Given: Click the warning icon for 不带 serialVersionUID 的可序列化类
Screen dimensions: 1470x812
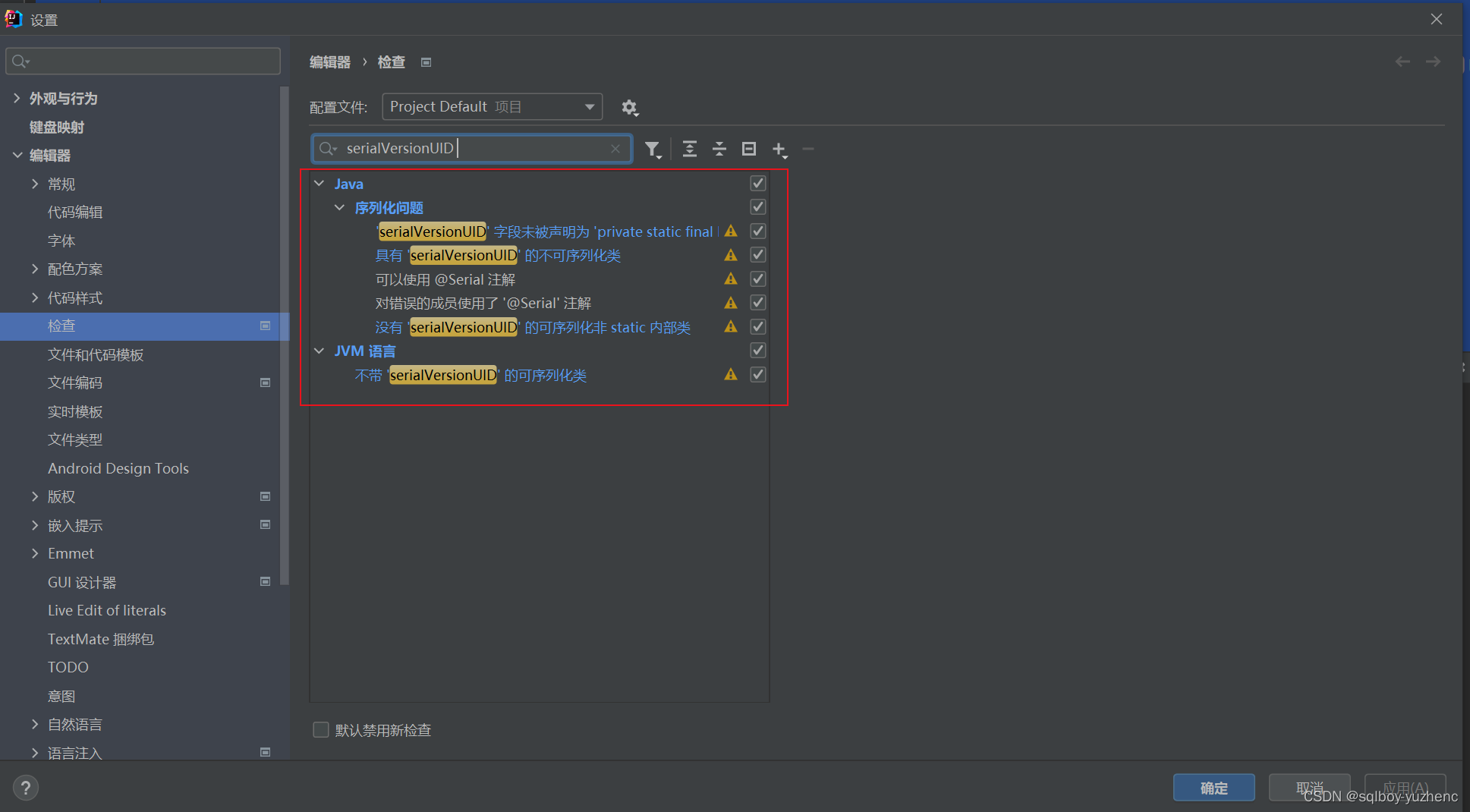Looking at the screenshot, I should pyautogui.click(x=731, y=374).
